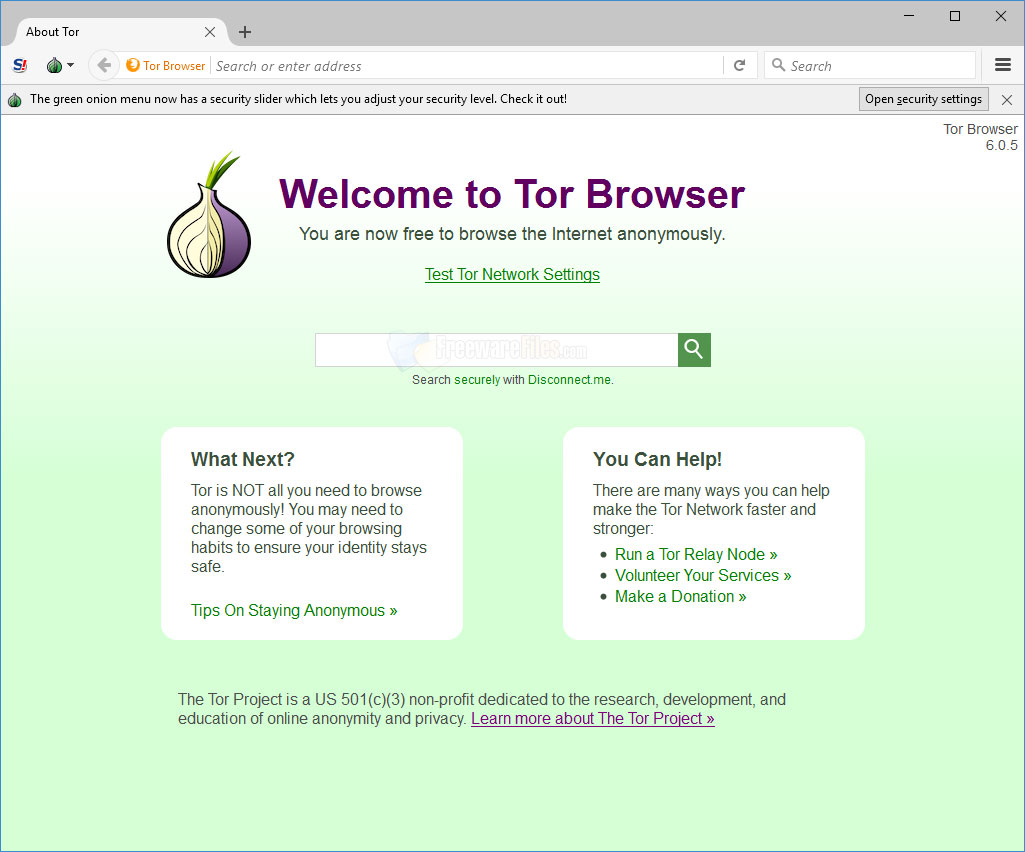The image size is (1025, 852).
Task: Close the About Tor tab
Action: (x=210, y=32)
